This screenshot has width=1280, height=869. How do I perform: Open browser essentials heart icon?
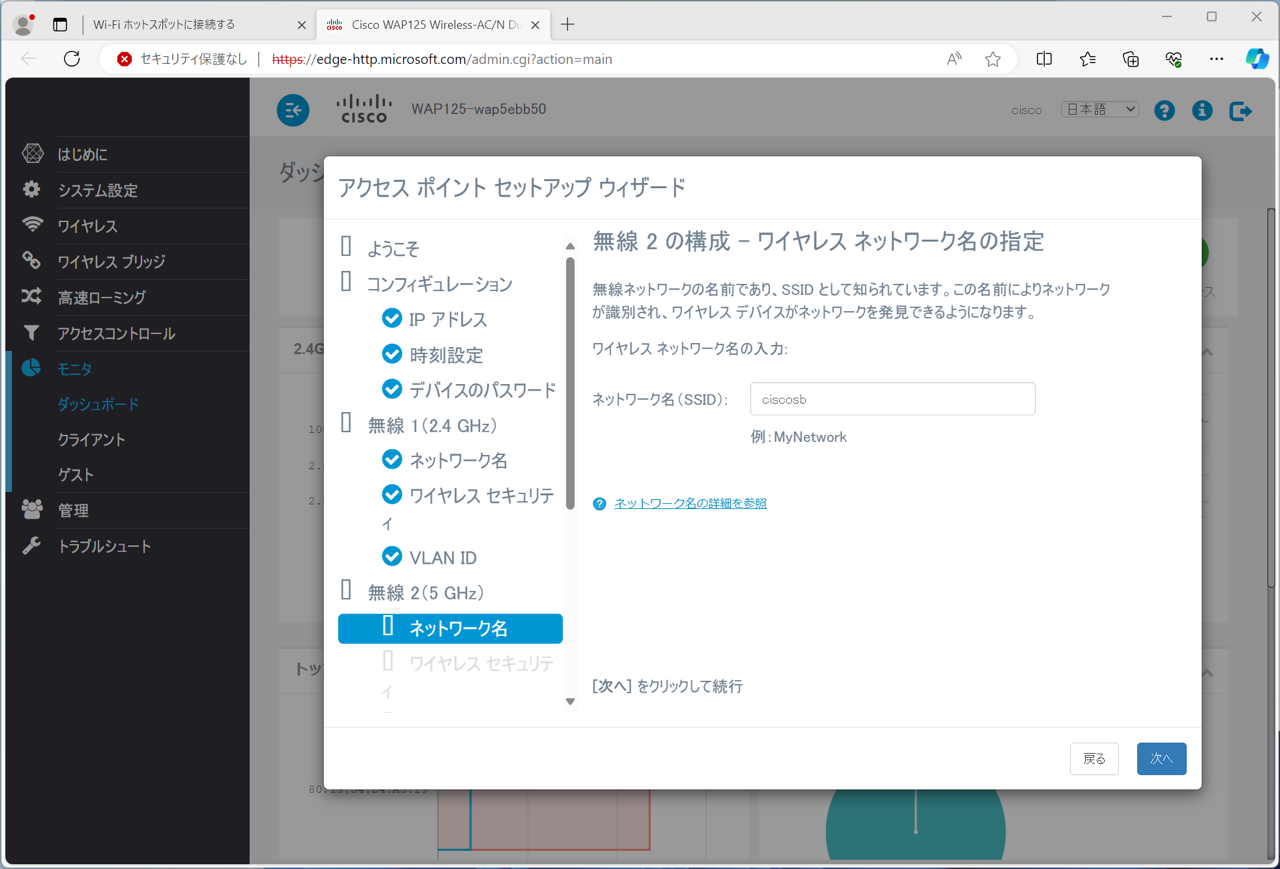click(x=1174, y=59)
